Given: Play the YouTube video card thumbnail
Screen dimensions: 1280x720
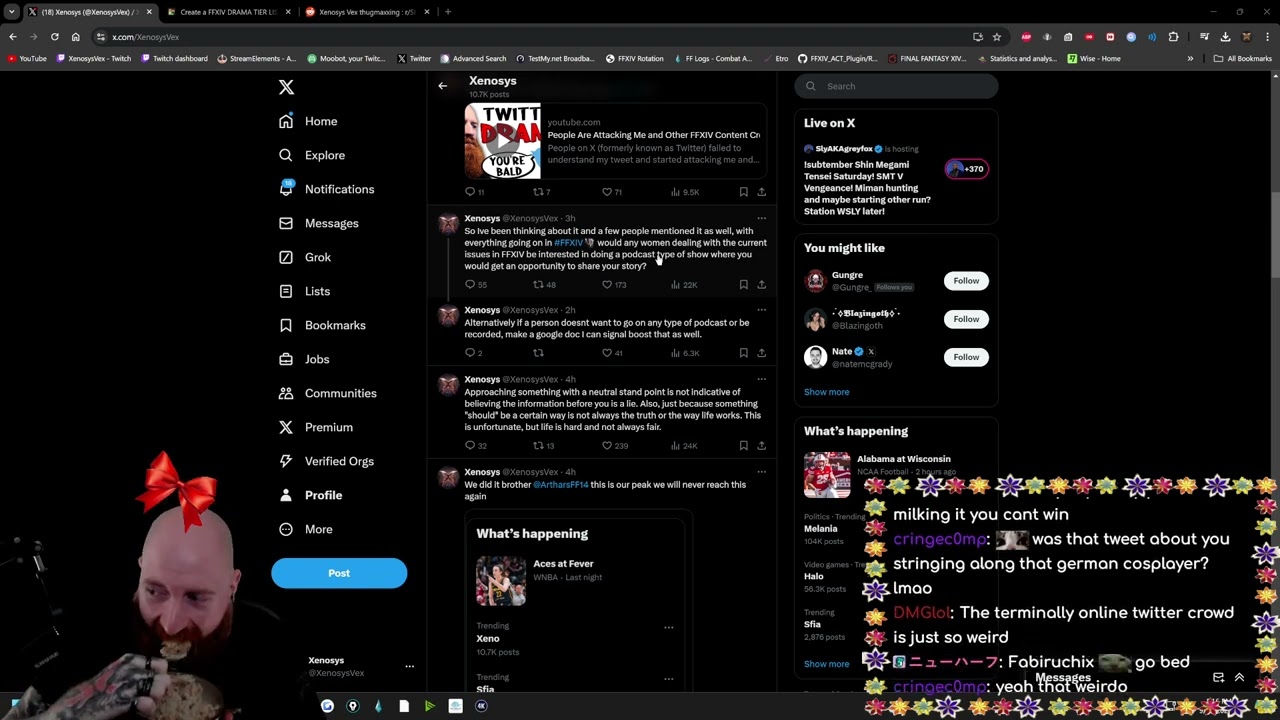Looking at the screenshot, I should point(502,141).
